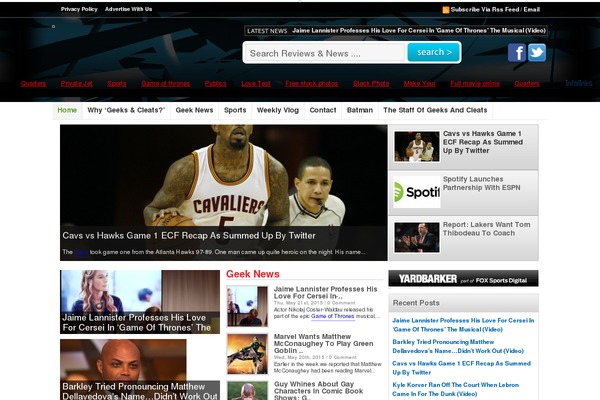This screenshot has width=600, height=400.
Task: Open the Privacy Policy link
Action: tap(79, 9)
